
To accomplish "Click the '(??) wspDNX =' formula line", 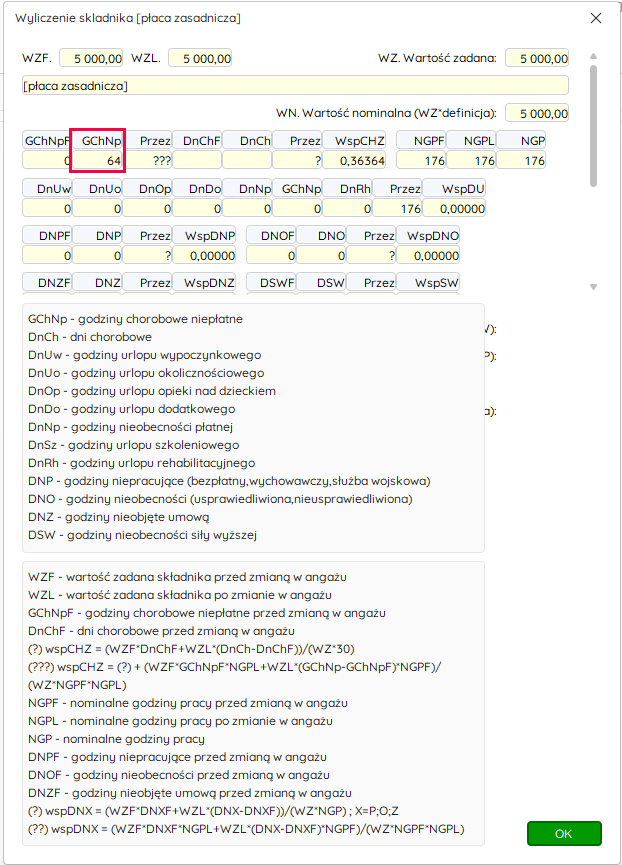I will (x=246, y=829).
